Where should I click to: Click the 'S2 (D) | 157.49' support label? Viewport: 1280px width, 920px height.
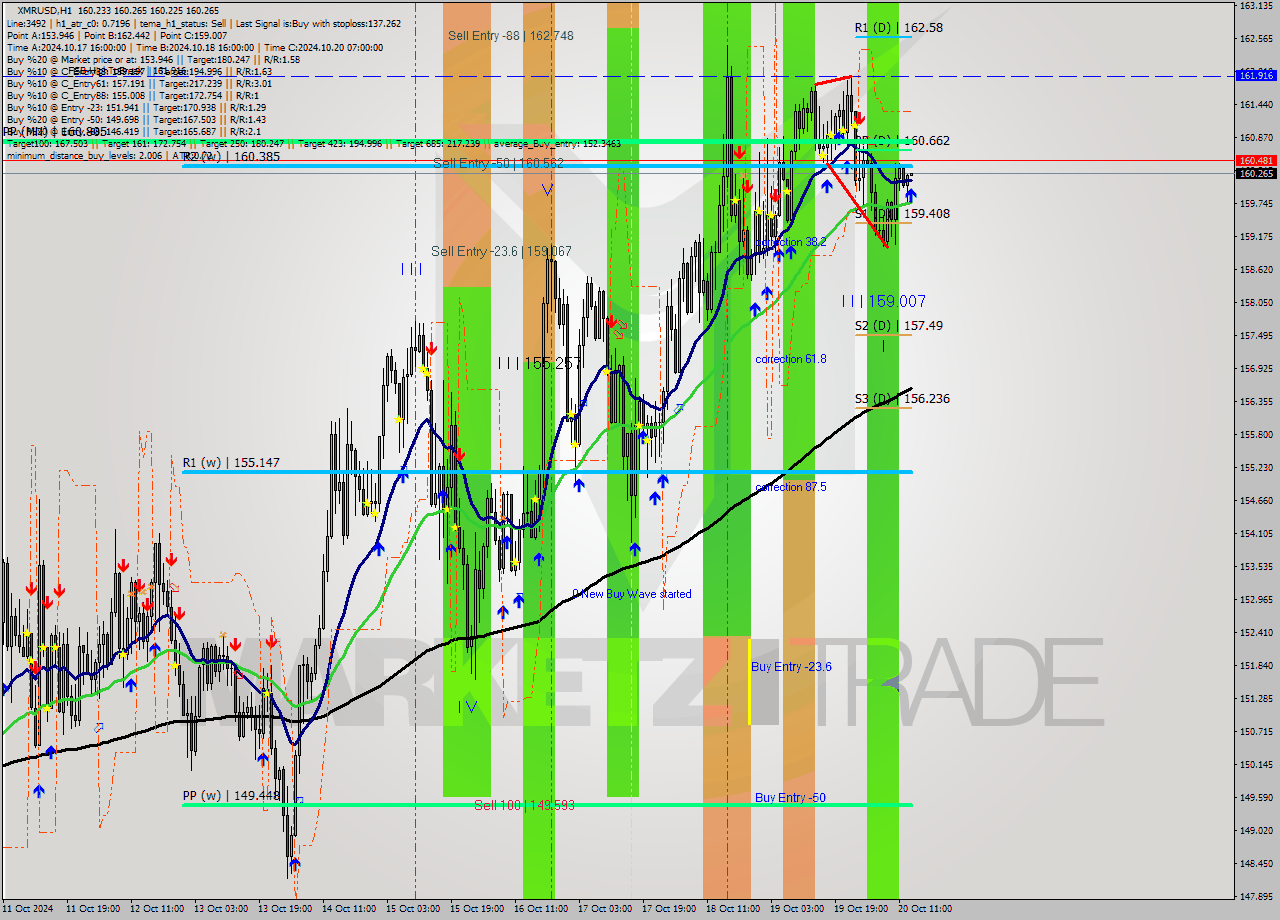click(898, 326)
